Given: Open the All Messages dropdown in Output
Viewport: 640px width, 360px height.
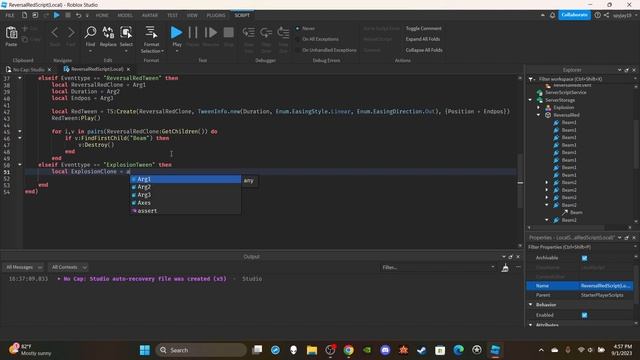Looking at the screenshot, I should (23, 267).
